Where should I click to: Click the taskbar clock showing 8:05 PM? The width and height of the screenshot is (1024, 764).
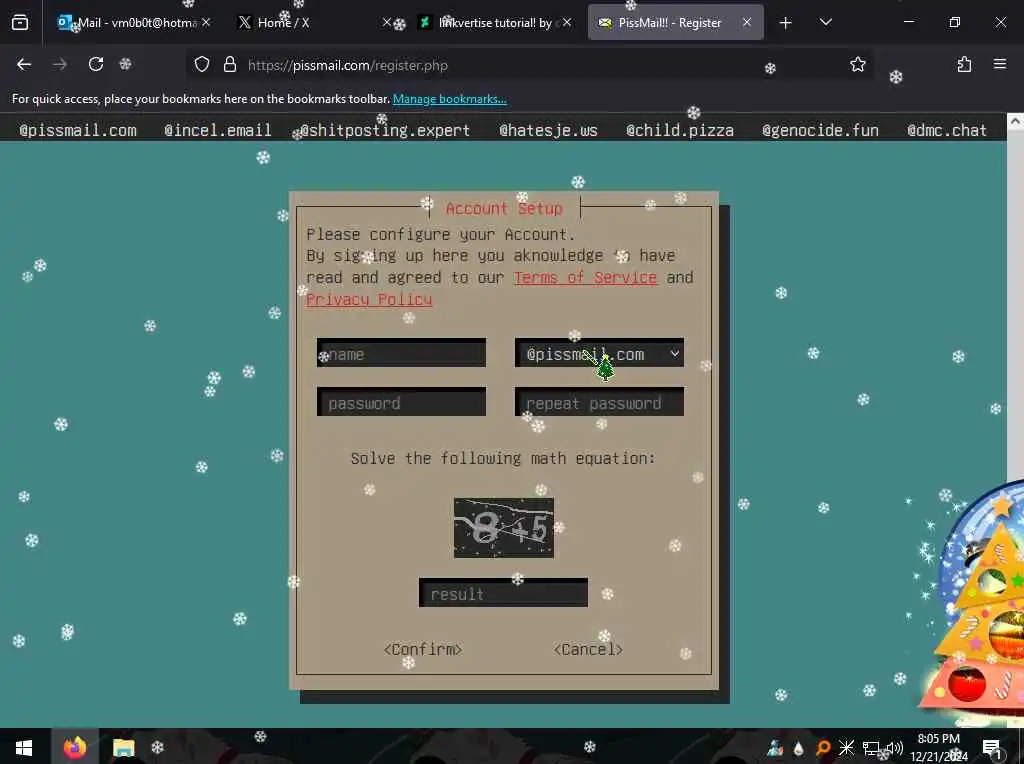pos(939,748)
